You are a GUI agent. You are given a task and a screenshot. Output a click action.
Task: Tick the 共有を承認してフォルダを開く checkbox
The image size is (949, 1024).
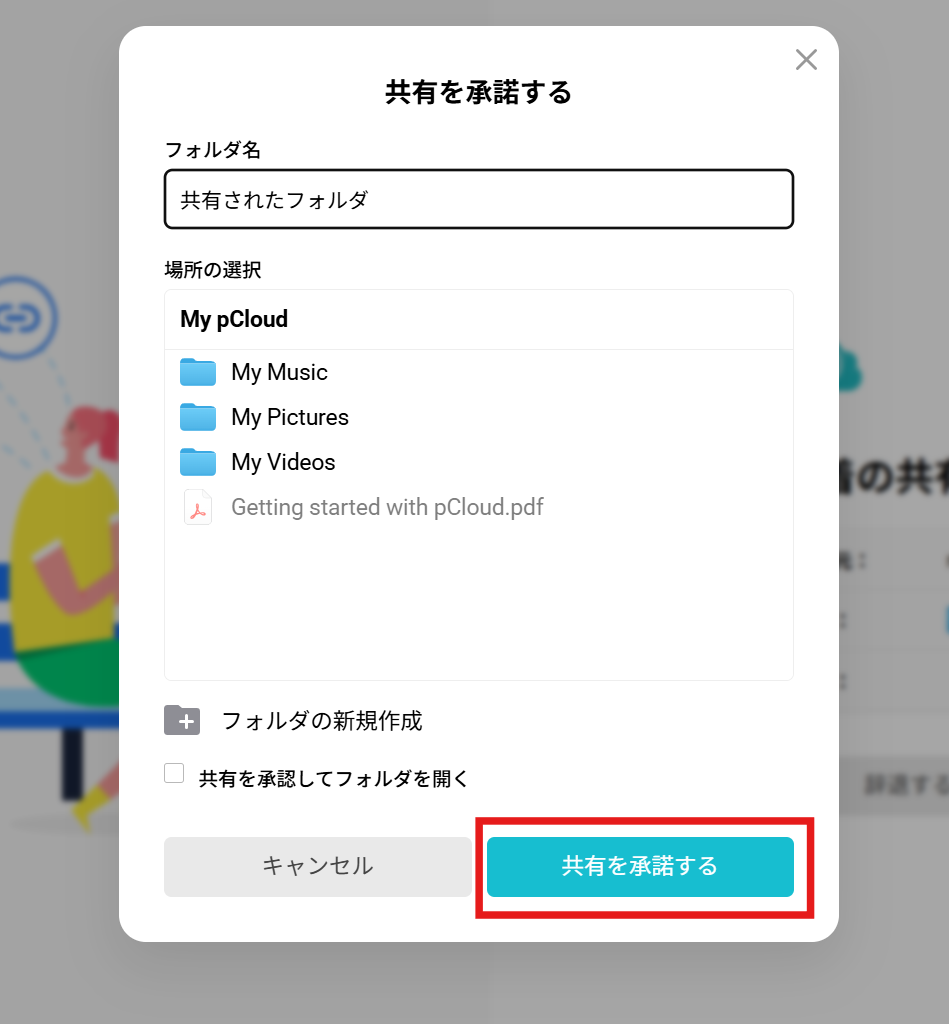click(174, 773)
